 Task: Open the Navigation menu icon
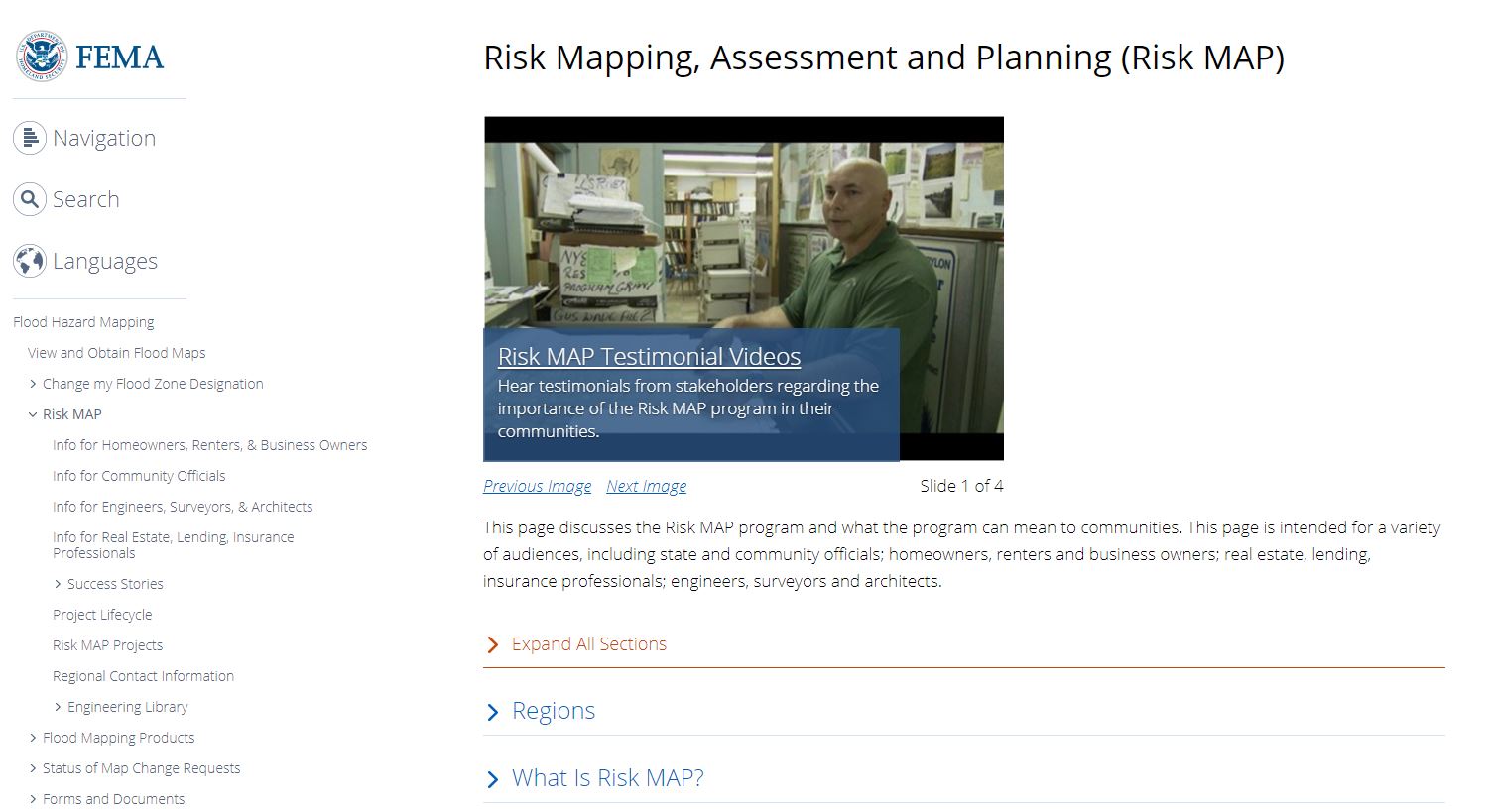point(30,138)
